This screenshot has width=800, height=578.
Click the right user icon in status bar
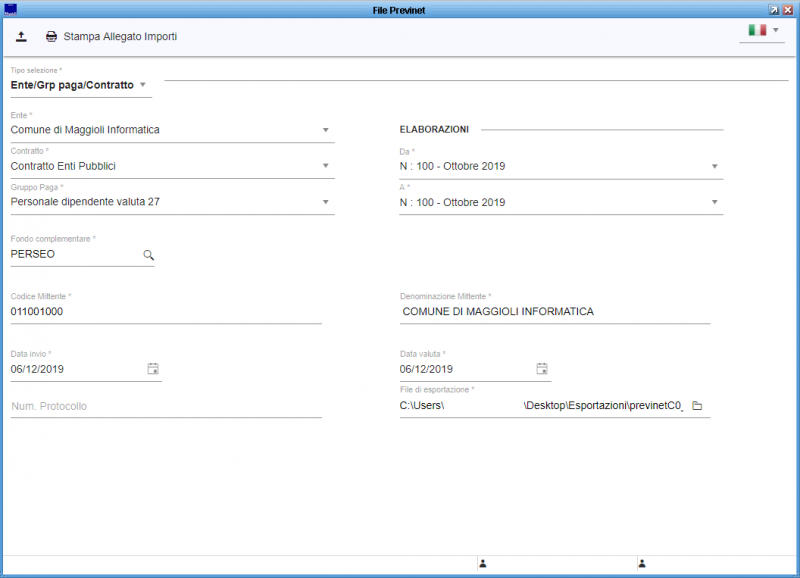pos(642,564)
